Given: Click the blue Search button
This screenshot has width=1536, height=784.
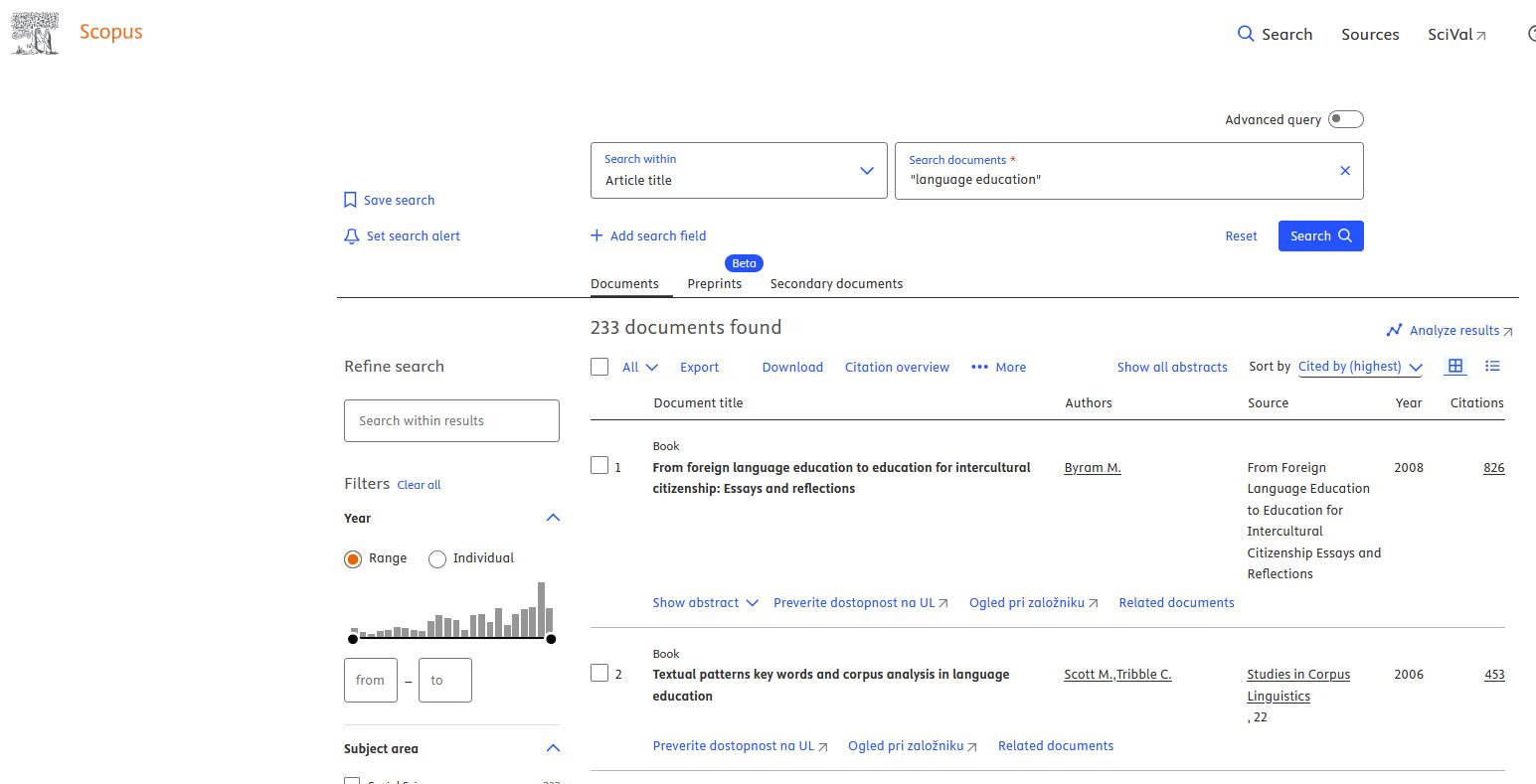Looking at the screenshot, I should pos(1321,235).
